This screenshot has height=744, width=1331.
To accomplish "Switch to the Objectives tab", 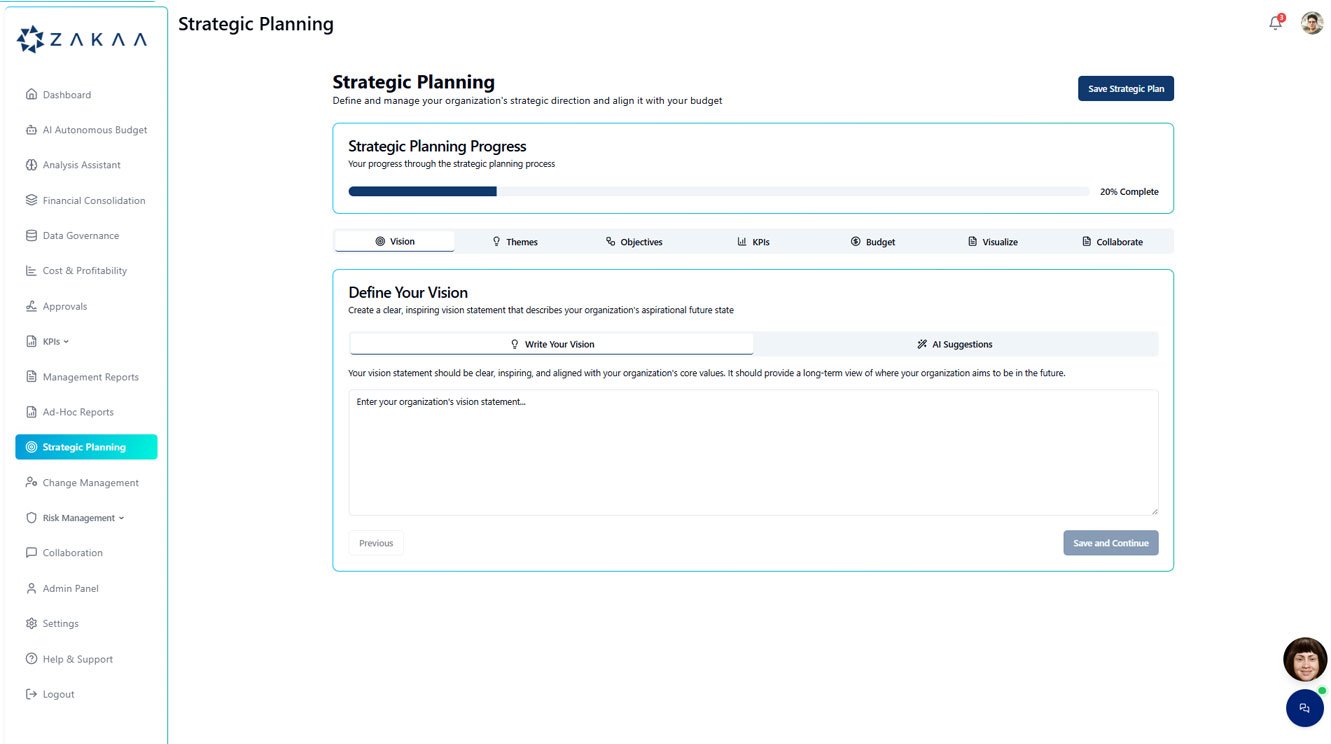I will pyautogui.click(x=634, y=242).
